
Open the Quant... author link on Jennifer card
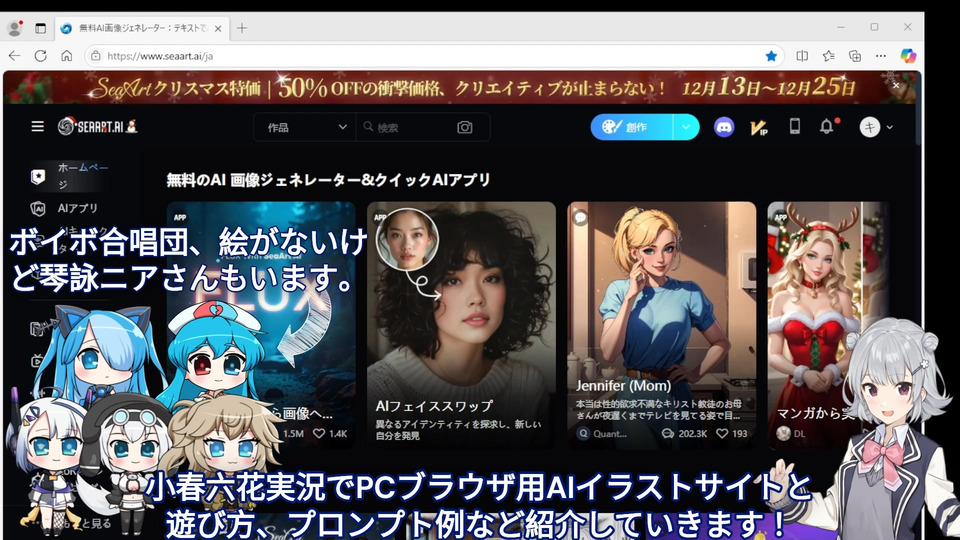click(x=602, y=433)
